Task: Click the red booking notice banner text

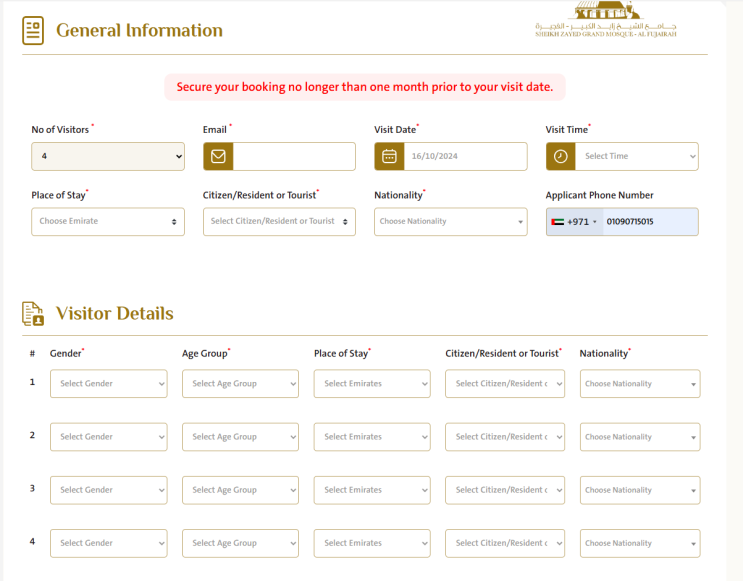Action: [x=365, y=87]
